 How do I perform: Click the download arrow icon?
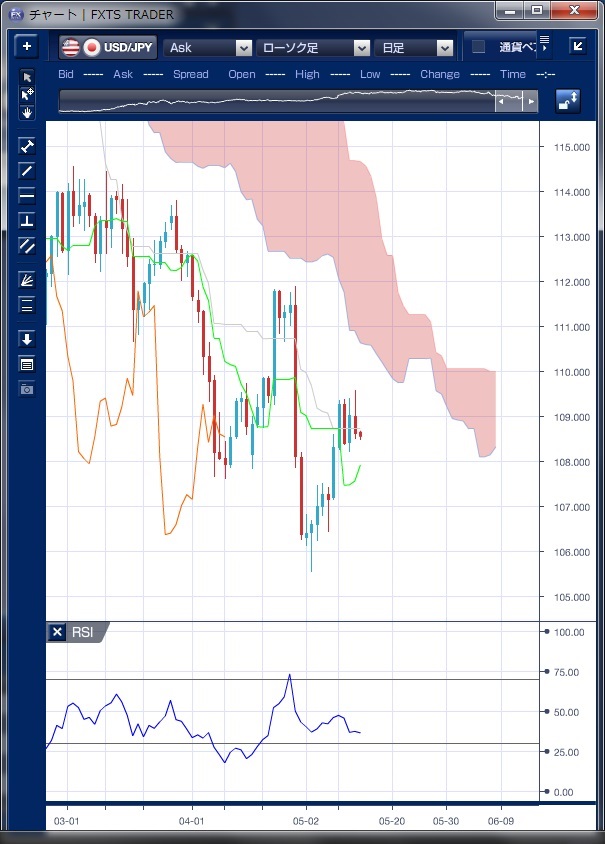[27, 339]
